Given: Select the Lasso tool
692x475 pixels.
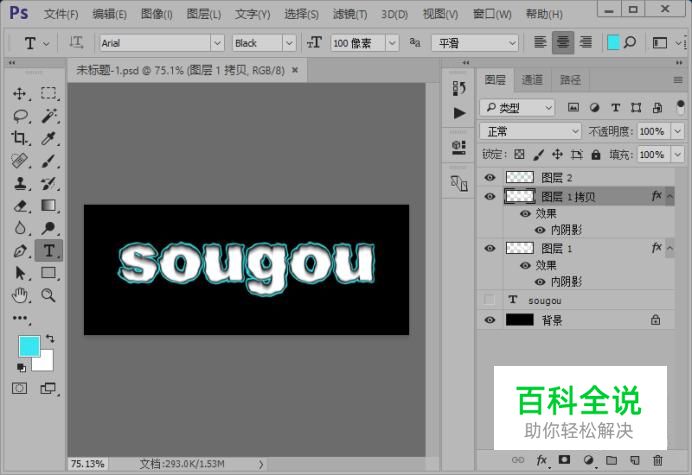Looking at the screenshot, I should (20, 116).
